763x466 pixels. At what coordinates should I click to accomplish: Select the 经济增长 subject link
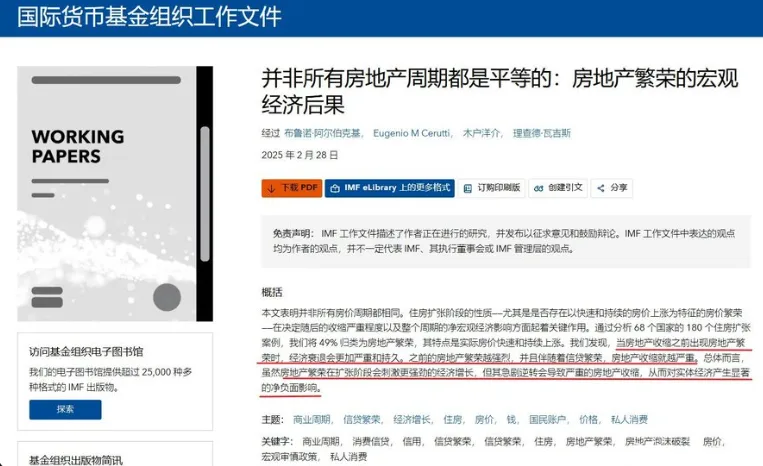point(412,419)
